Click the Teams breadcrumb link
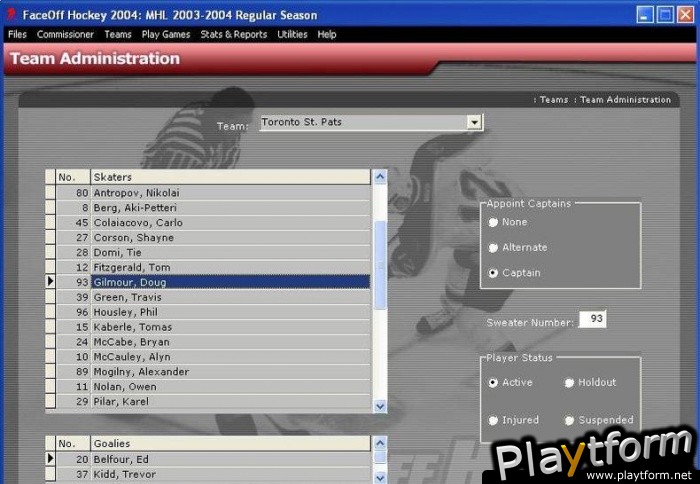Viewport: 700px width, 484px height. pos(554,100)
